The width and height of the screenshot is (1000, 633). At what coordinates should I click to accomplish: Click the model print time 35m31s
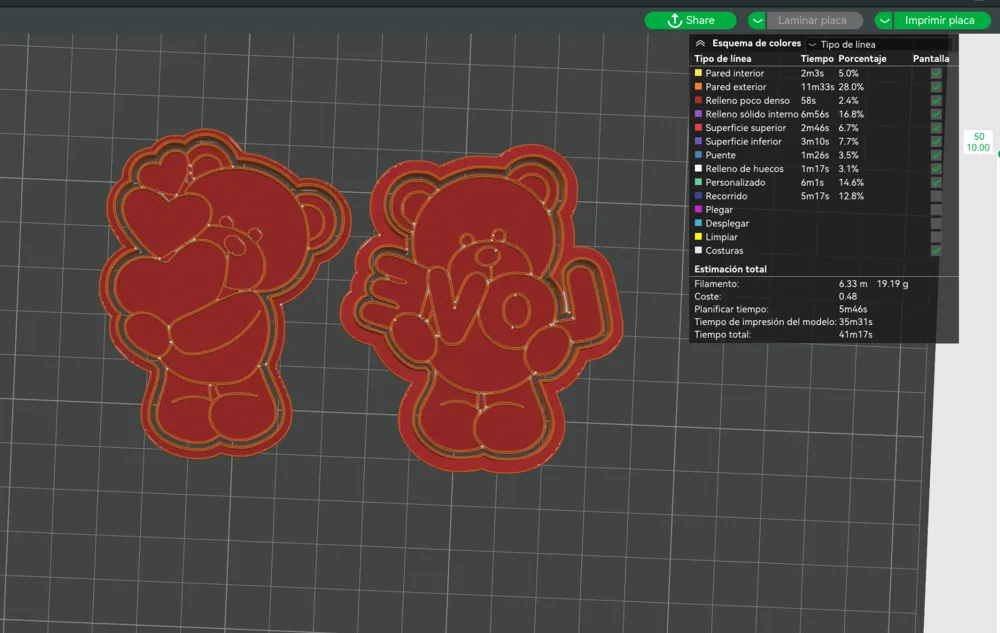pos(855,322)
